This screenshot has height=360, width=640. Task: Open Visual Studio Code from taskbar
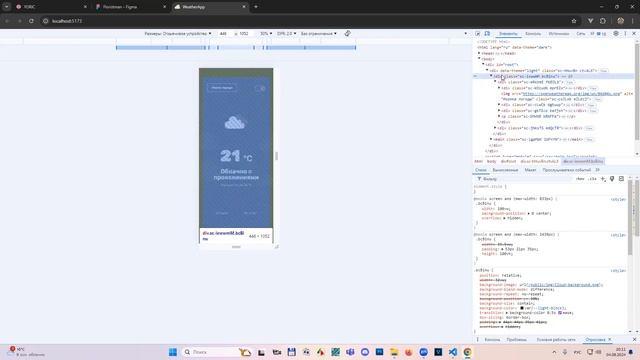453,352
